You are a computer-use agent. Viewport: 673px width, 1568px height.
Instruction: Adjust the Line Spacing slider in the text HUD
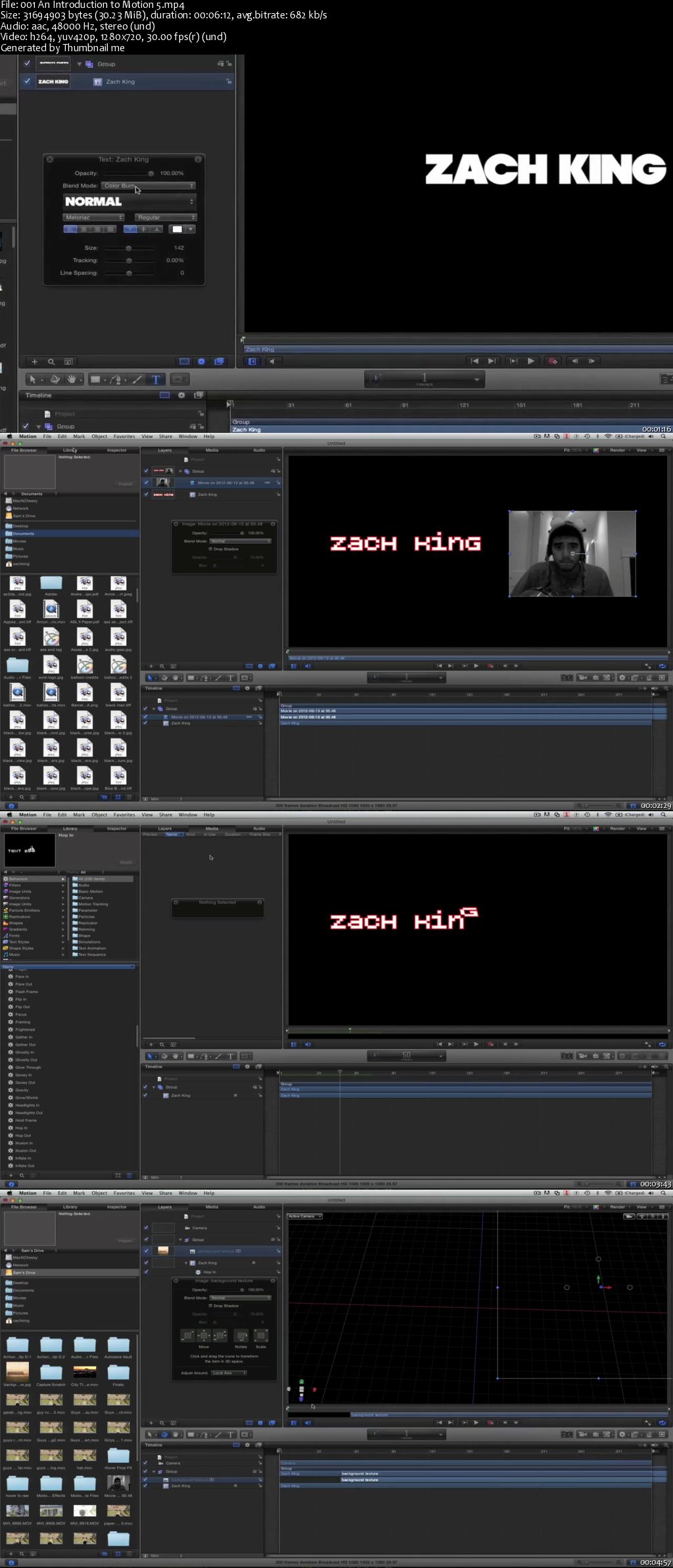[129, 273]
